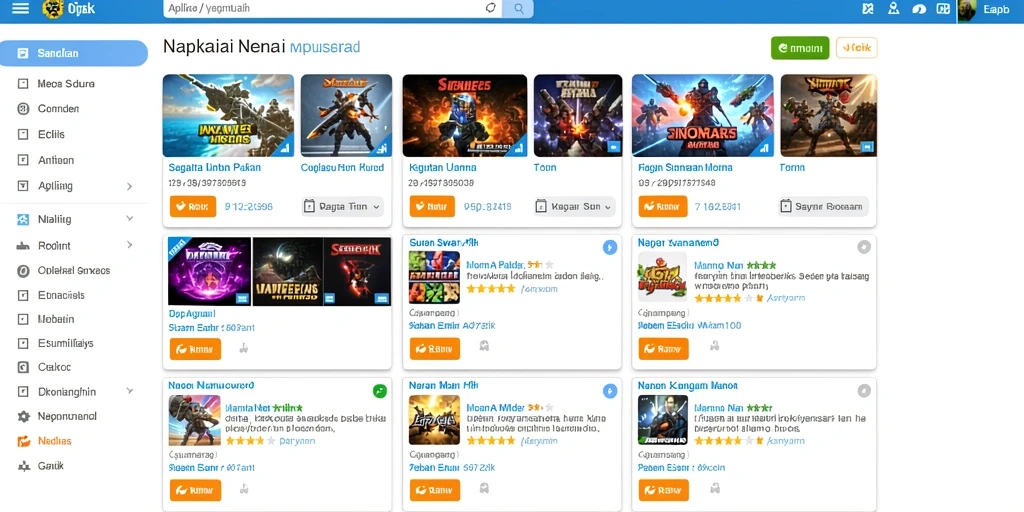Open the hamburger menu in the top bar
This screenshot has height=512, width=1024.
(20, 9)
